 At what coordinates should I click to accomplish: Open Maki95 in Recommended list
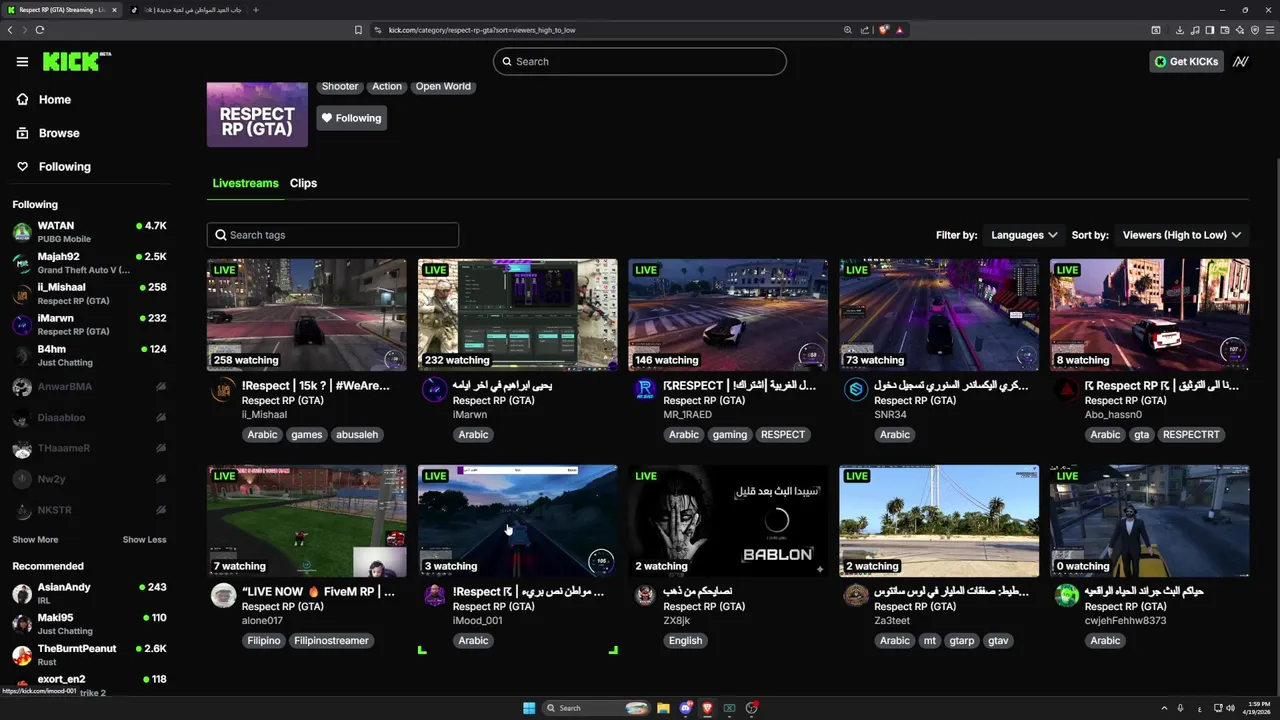(x=88, y=624)
